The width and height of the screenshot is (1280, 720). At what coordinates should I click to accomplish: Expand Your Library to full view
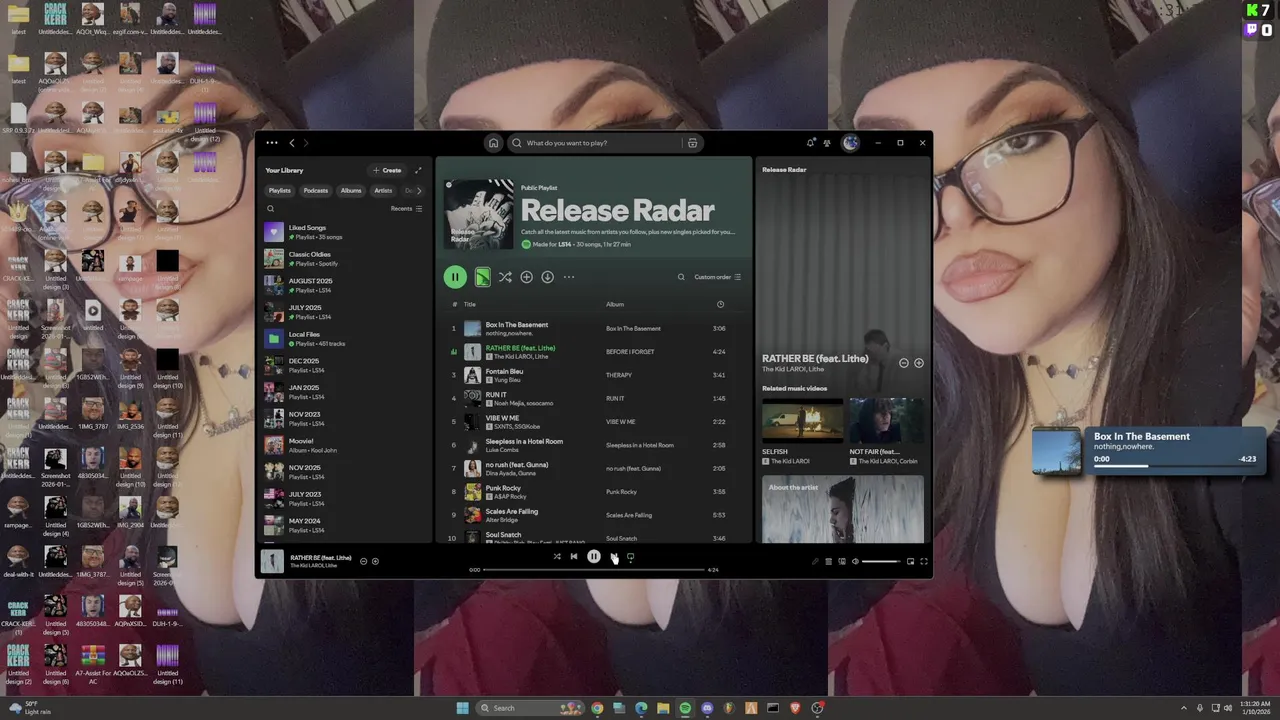[418, 170]
